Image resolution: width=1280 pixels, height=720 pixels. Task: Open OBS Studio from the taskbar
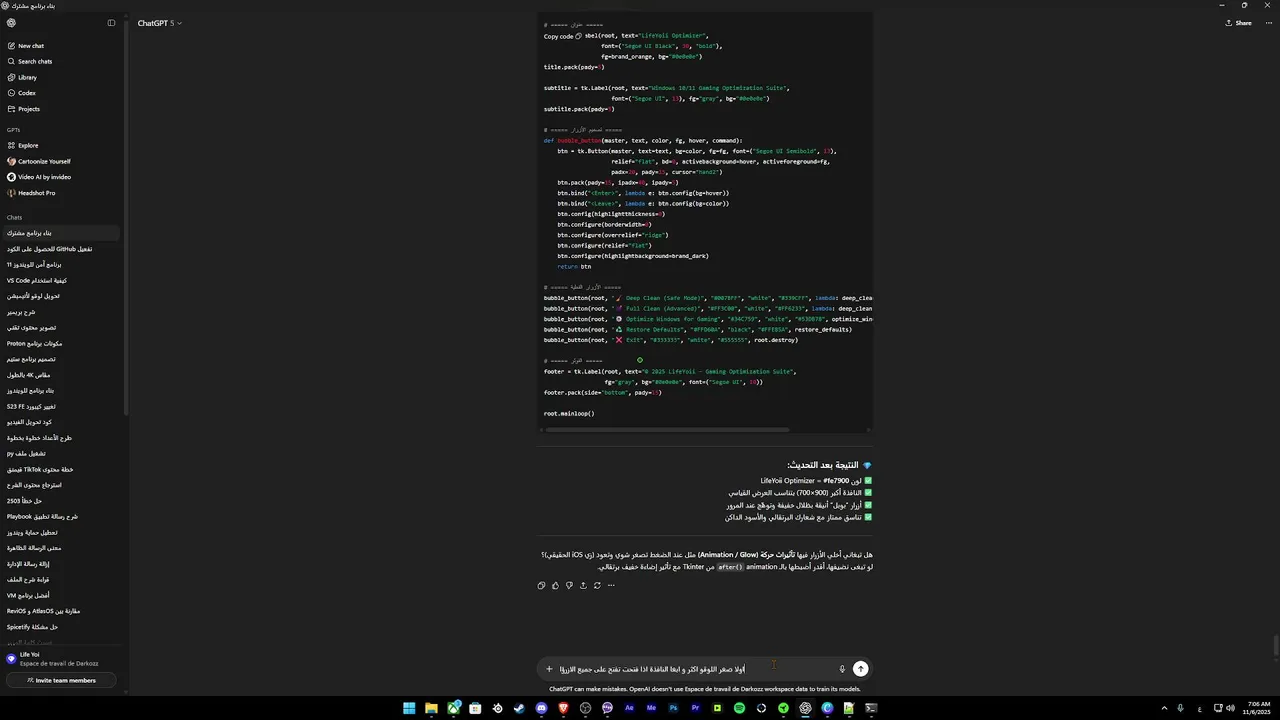click(x=585, y=708)
